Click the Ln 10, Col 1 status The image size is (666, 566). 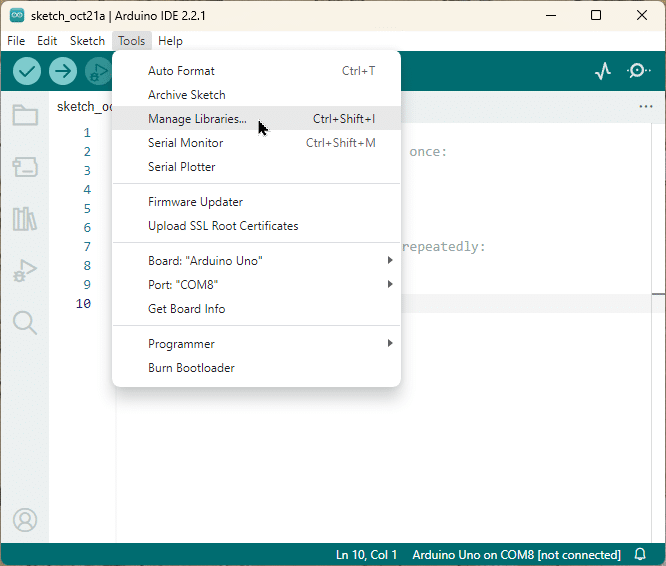(x=367, y=555)
